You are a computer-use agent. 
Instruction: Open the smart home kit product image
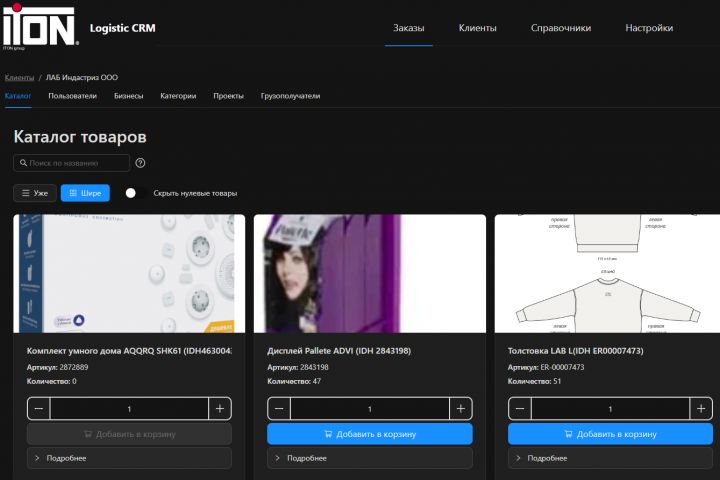click(x=129, y=273)
